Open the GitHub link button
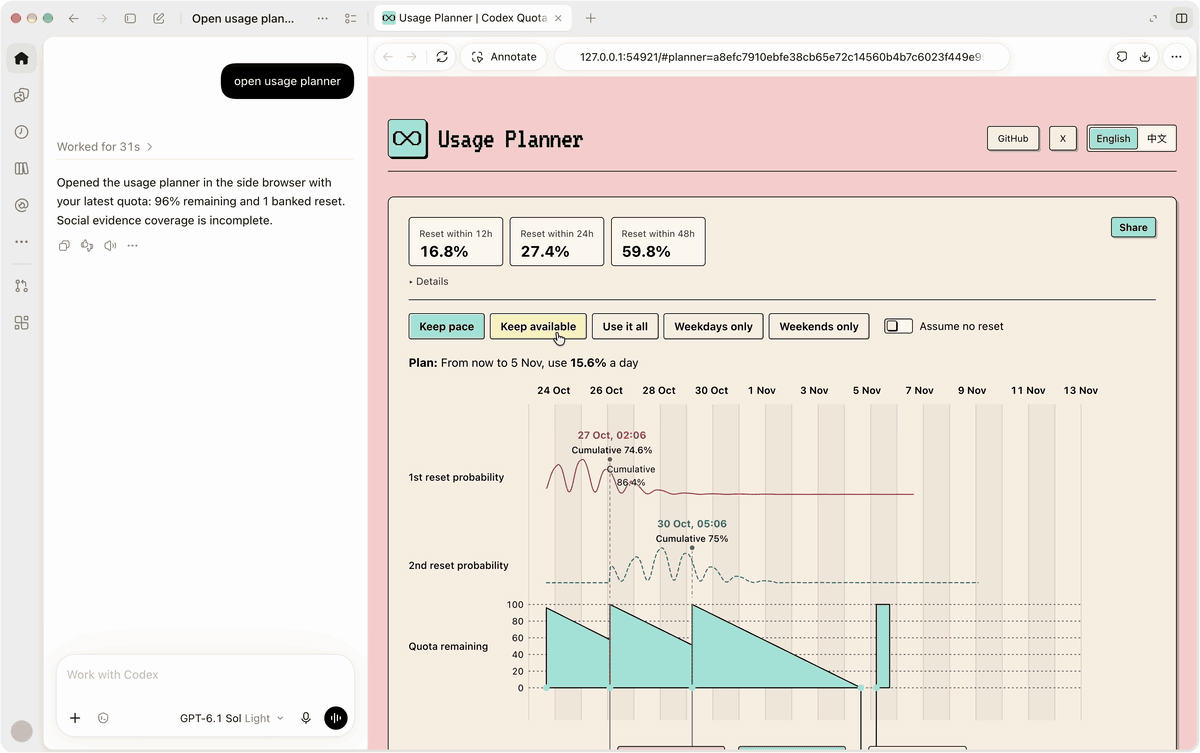This screenshot has height=753, width=1200. 1013,139
